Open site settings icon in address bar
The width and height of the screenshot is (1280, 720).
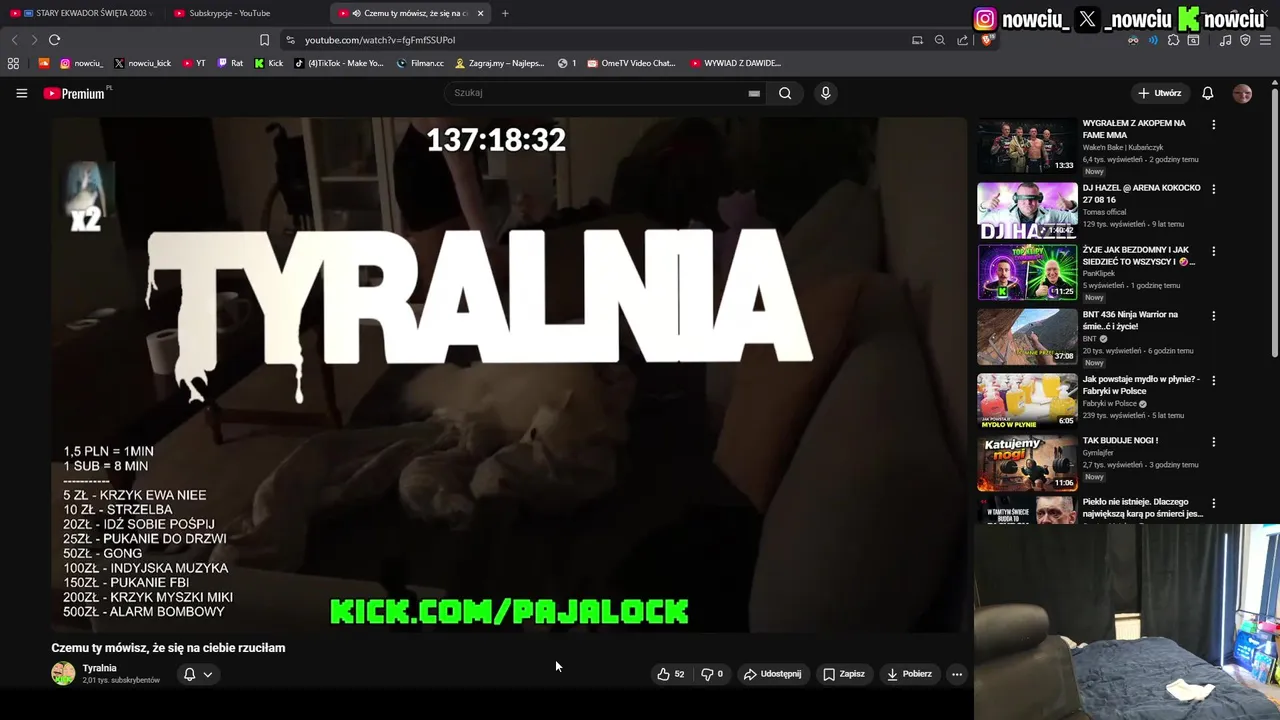290,40
